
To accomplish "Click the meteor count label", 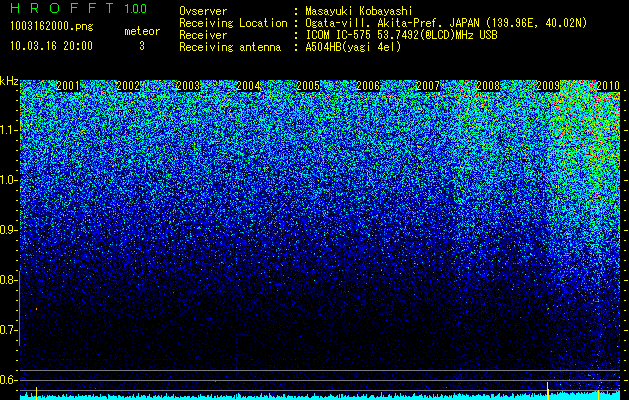I will click(142, 31).
